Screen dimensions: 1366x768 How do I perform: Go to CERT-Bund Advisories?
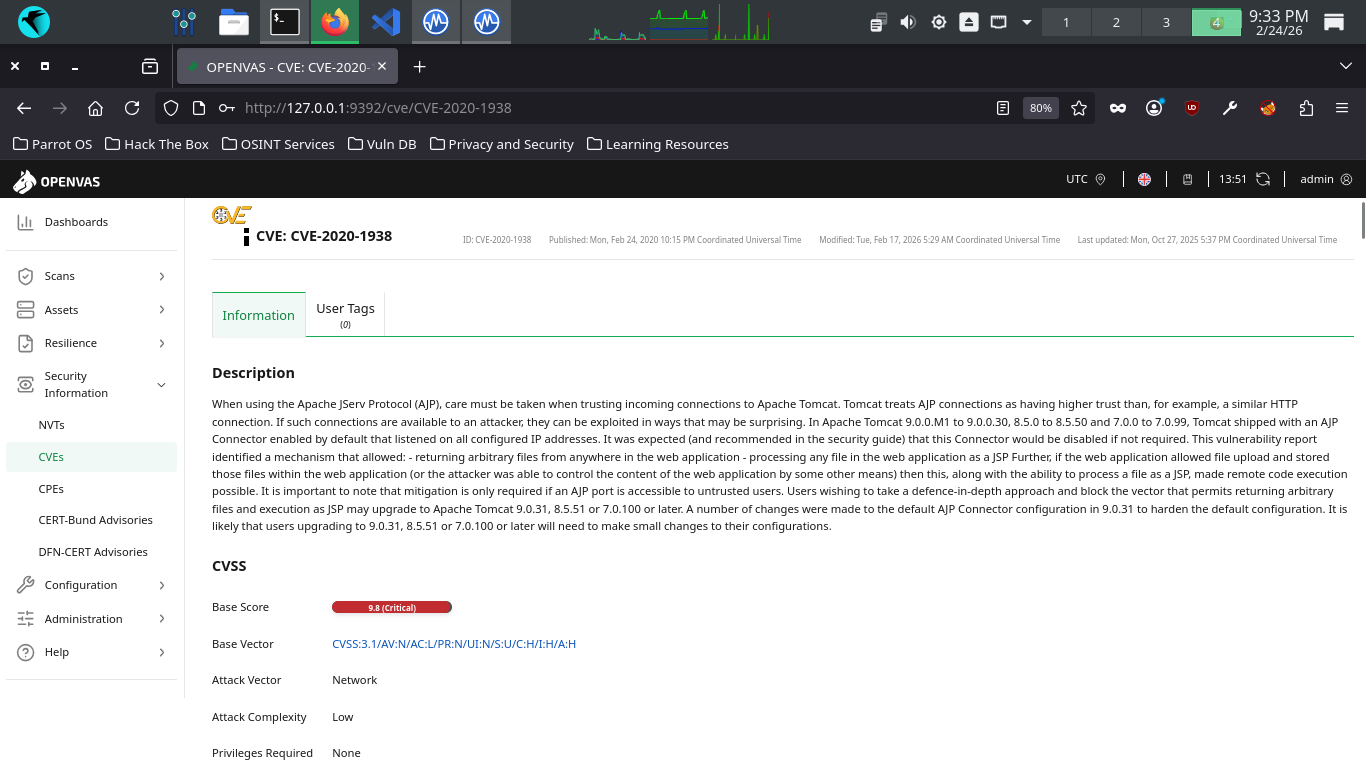click(x=96, y=520)
